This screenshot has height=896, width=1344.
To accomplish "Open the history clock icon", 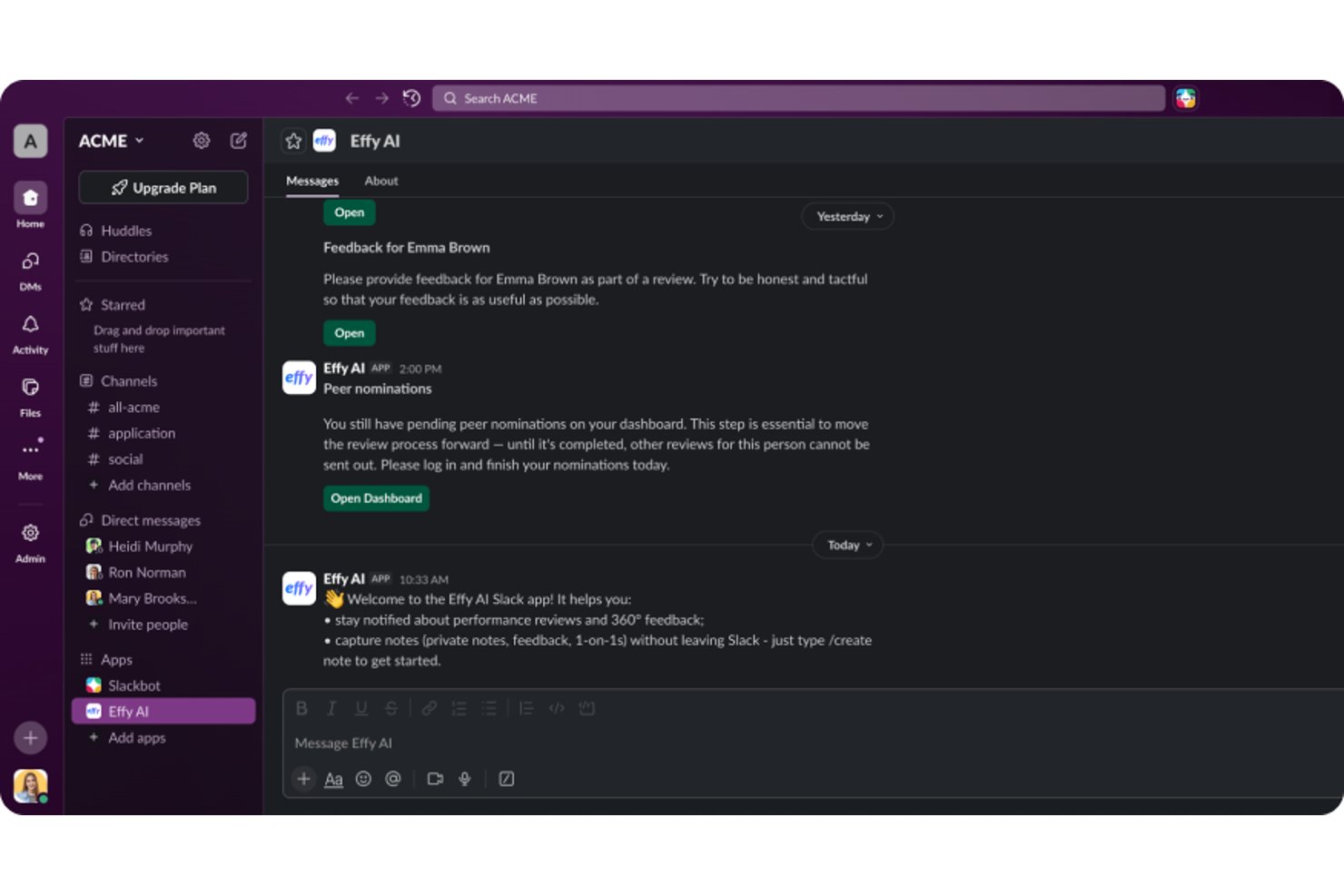I will coord(412,98).
